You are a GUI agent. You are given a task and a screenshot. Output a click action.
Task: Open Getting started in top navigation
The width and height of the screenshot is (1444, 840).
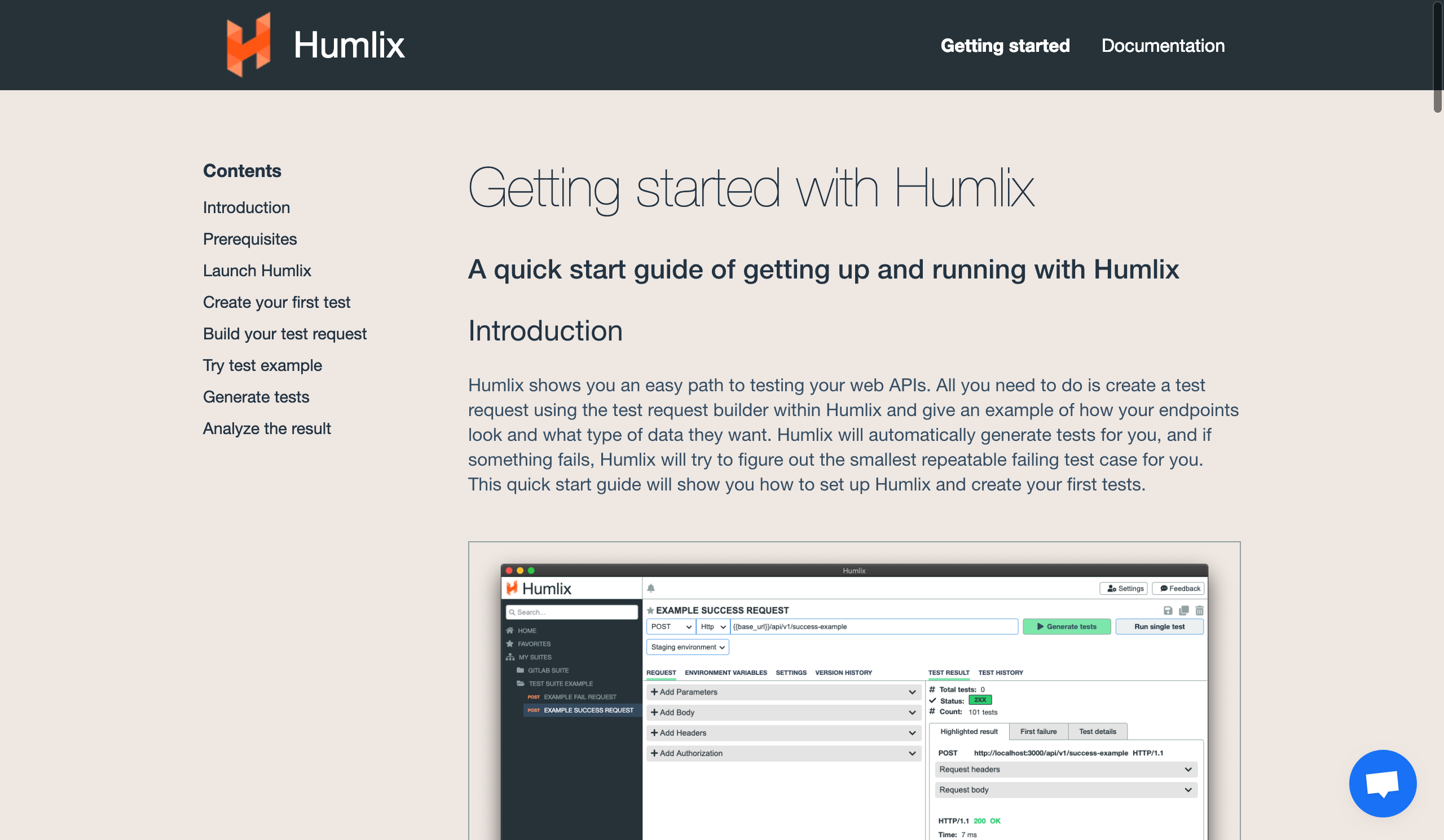point(1005,46)
